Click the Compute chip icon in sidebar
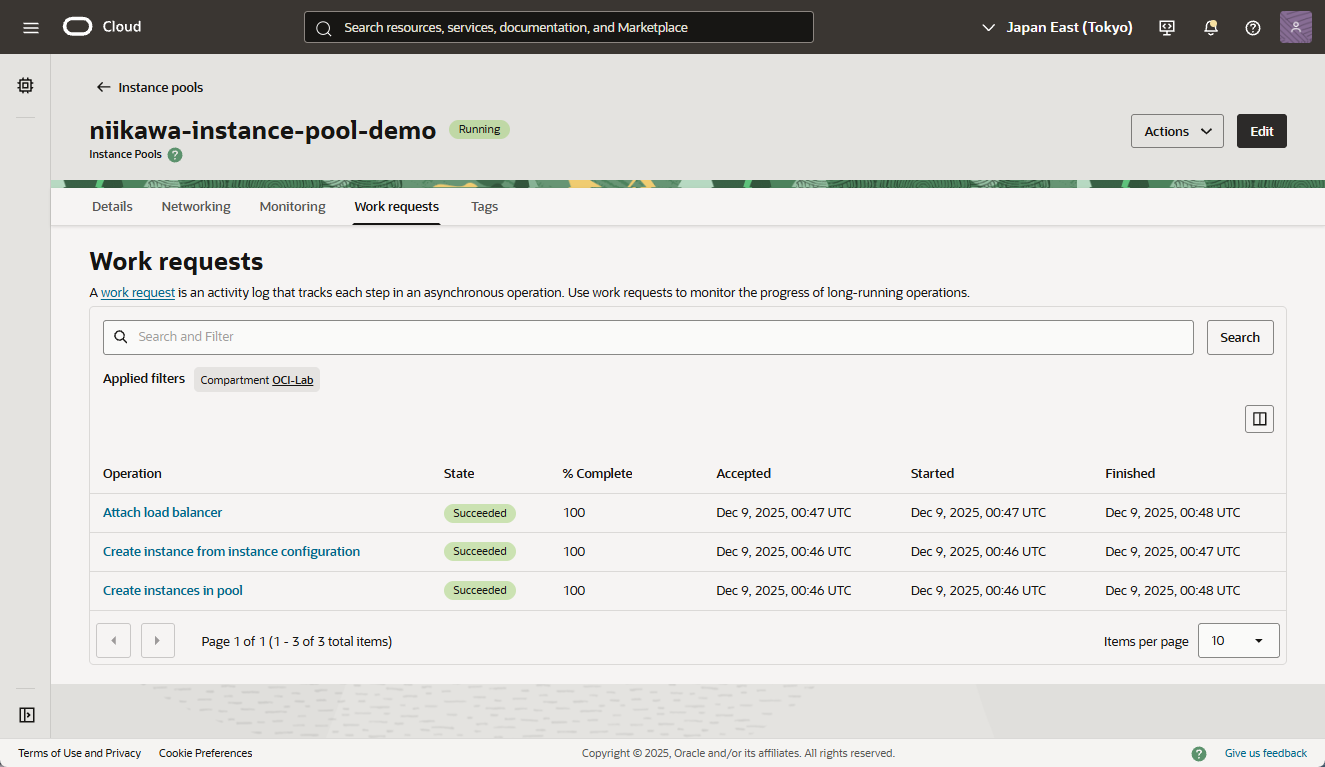 [x=26, y=86]
